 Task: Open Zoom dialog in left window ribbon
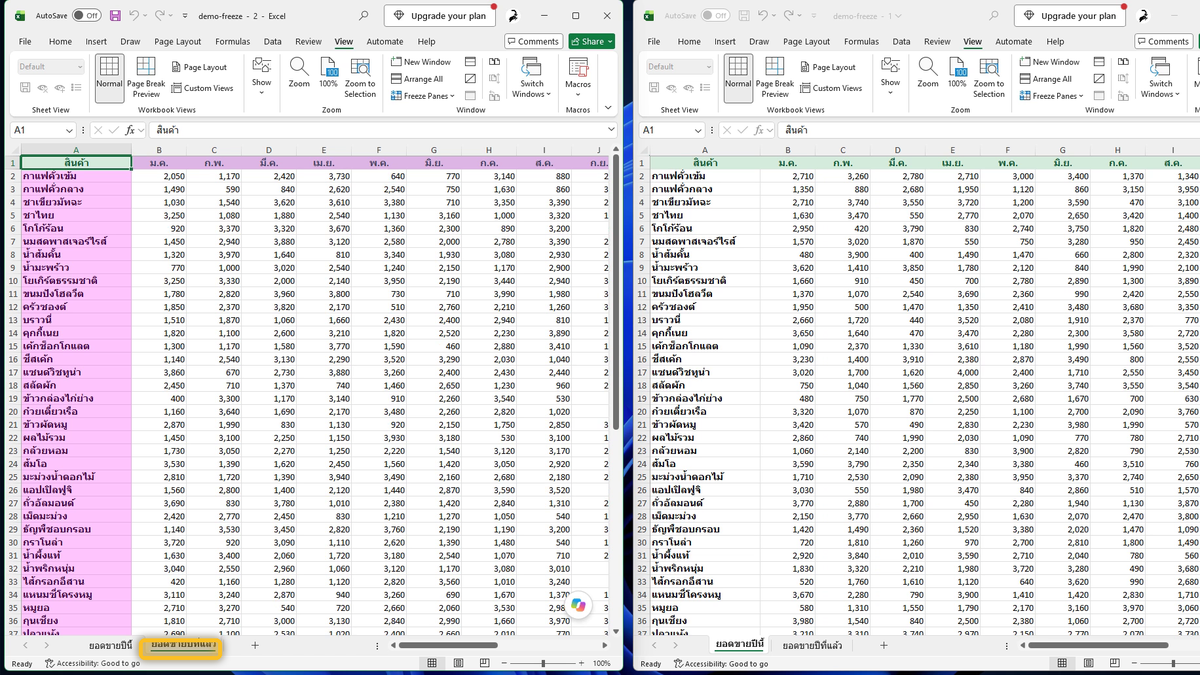pos(299,72)
